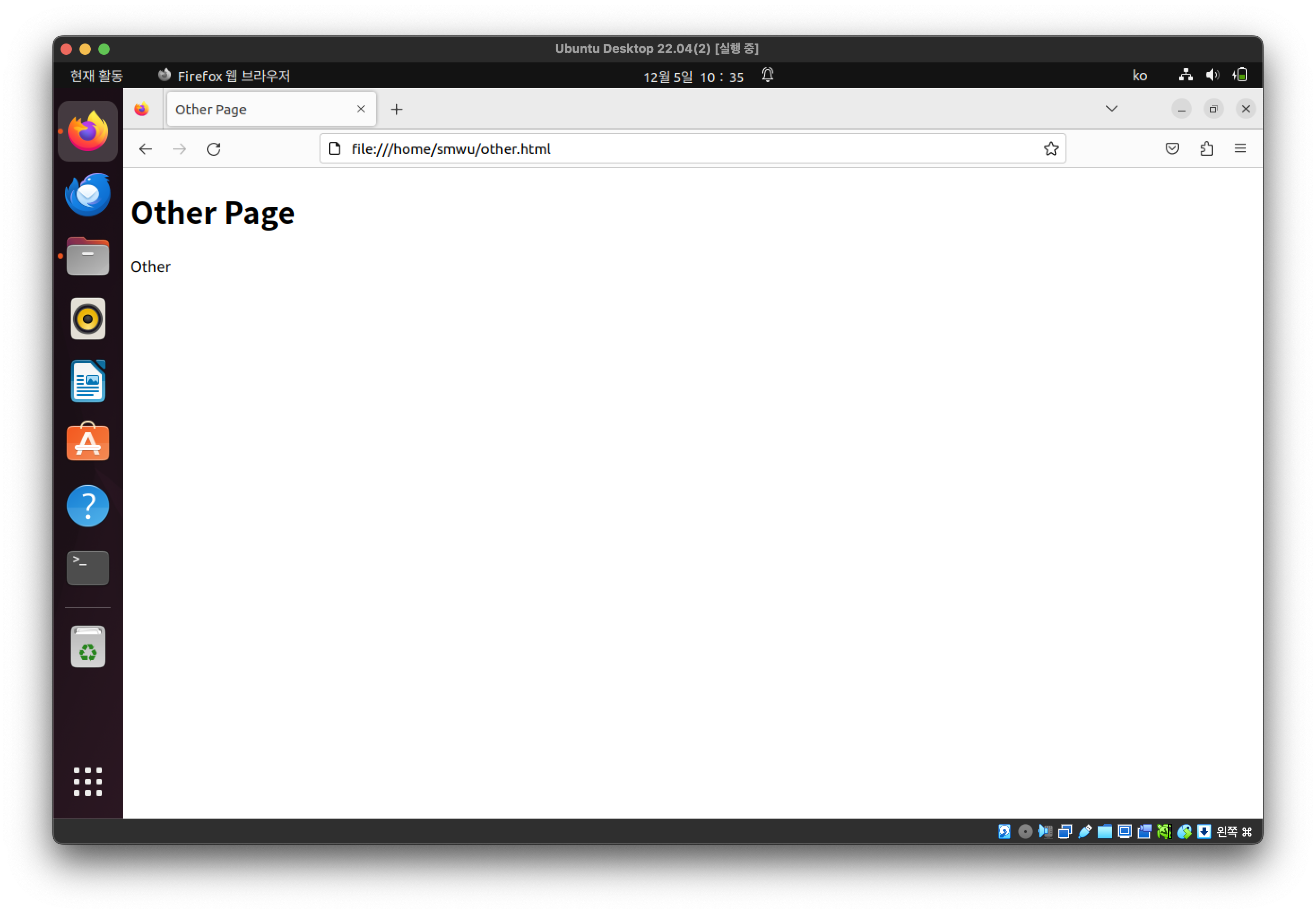Click the address bar URL field

click(693, 148)
